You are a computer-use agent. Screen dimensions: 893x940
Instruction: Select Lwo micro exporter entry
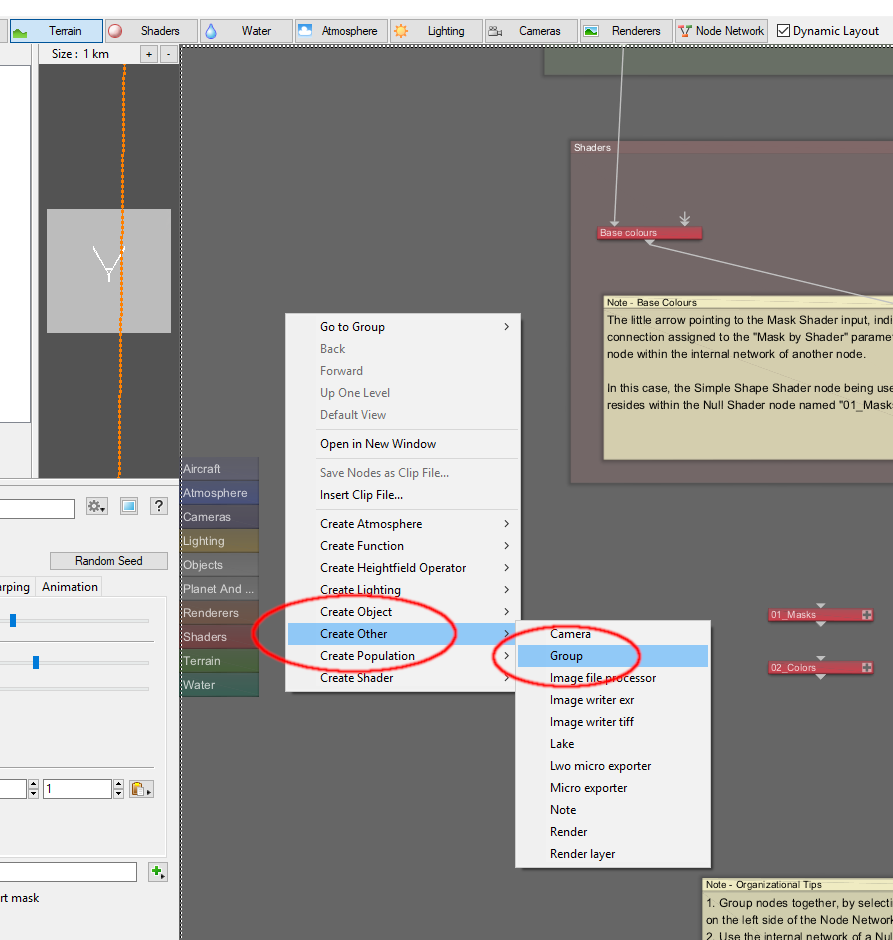[x=613, y=766]
